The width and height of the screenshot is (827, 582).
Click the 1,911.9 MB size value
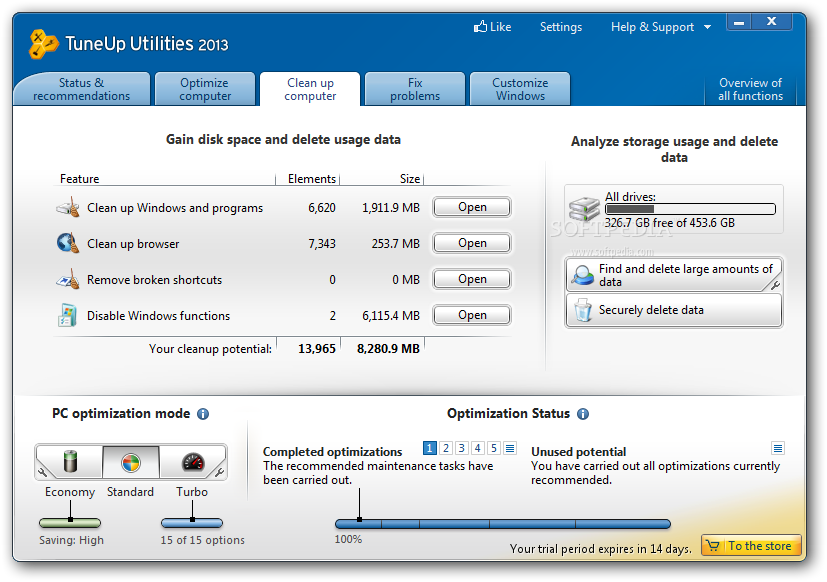pyautogui.click(x=391, y=208)
